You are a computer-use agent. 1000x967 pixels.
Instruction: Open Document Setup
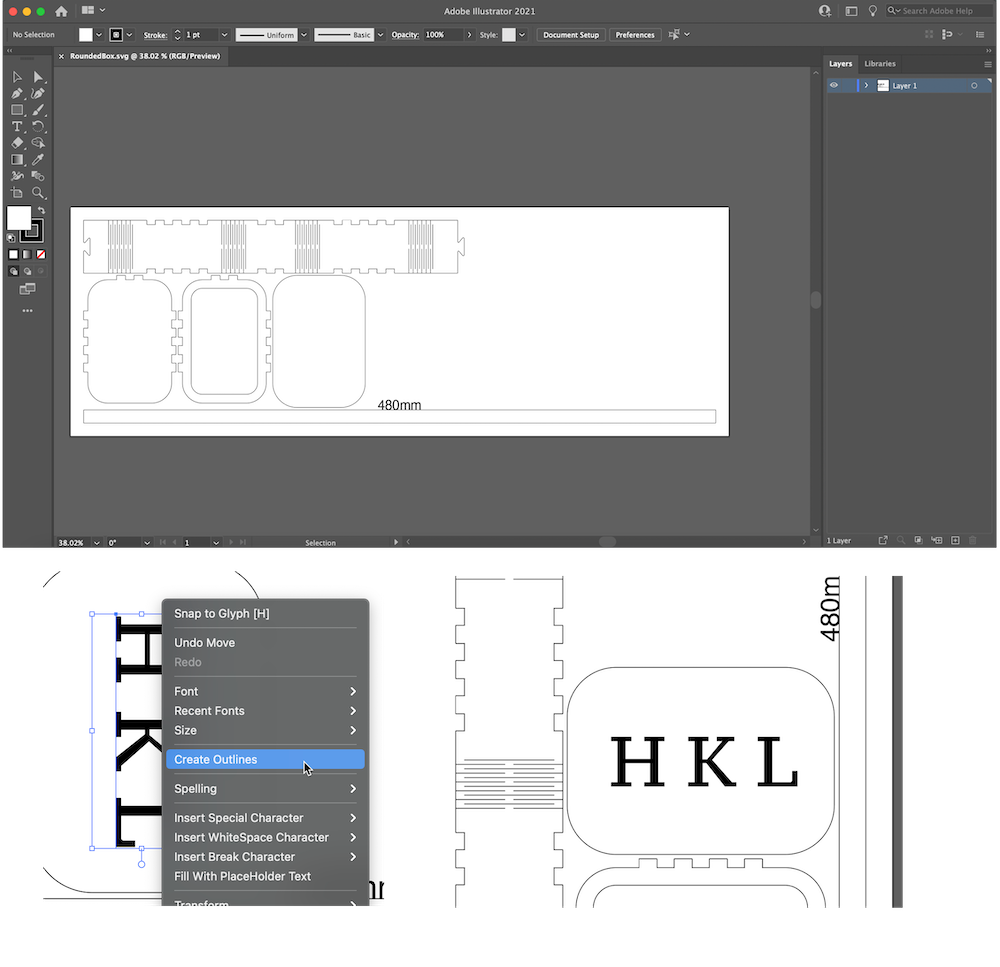click(x=571, y=35)
